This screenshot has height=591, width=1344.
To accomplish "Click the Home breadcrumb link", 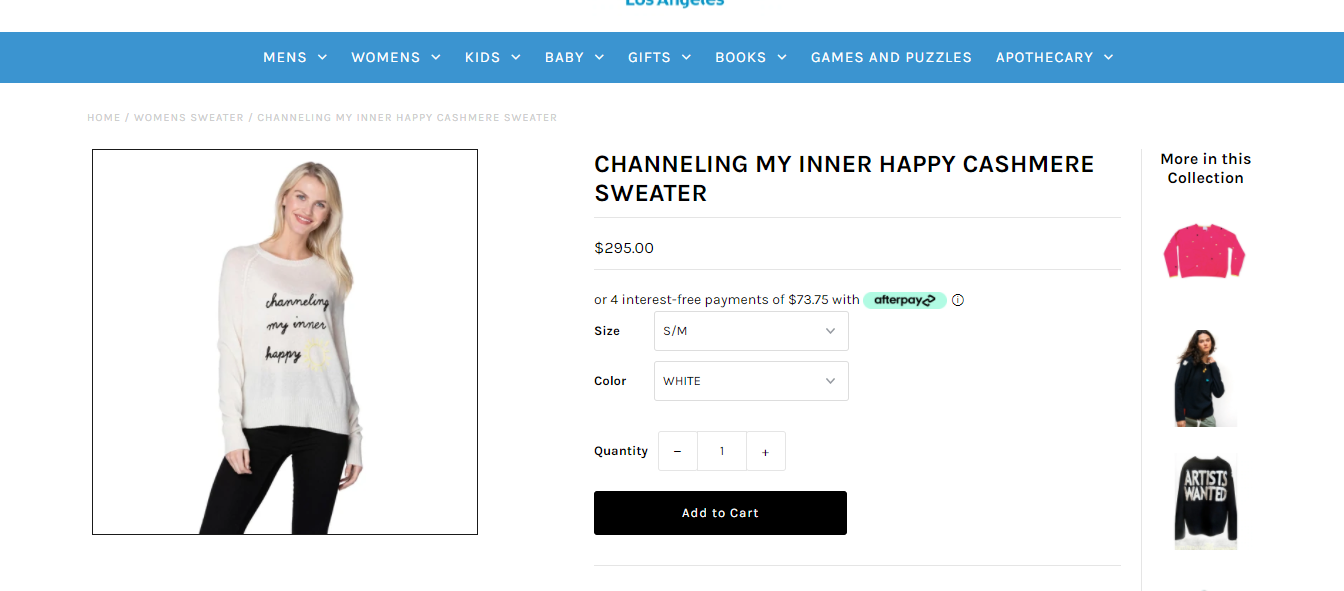I will pyautogui.click(x=103, y=118).
